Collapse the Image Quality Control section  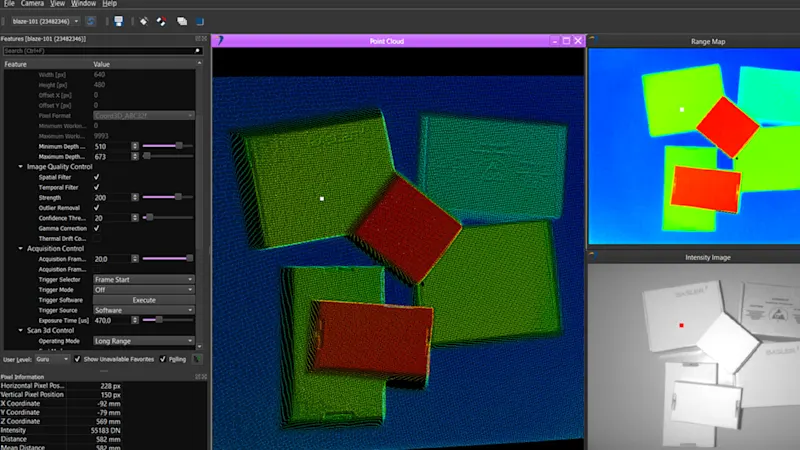(x=21, y=166)
